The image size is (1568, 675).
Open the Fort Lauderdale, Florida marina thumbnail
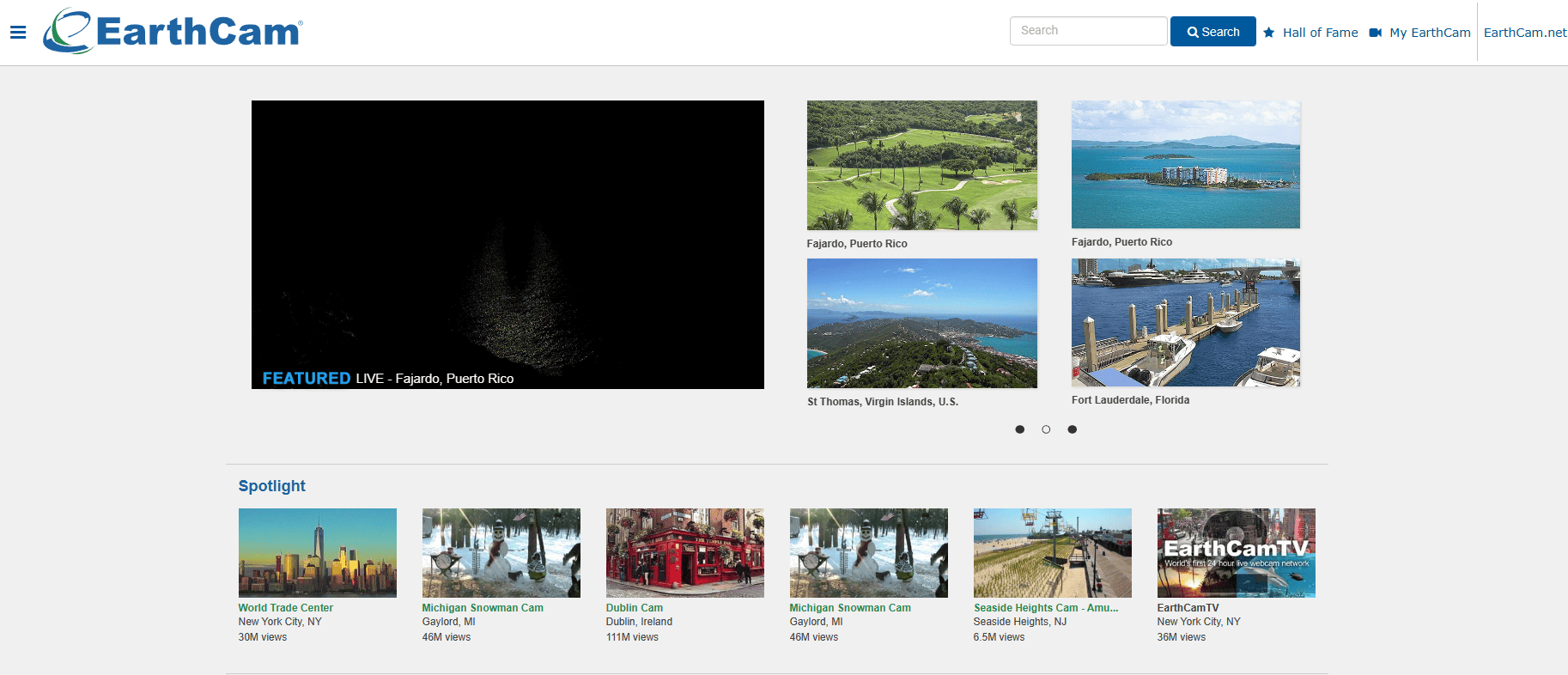[x=1185, y=322]
